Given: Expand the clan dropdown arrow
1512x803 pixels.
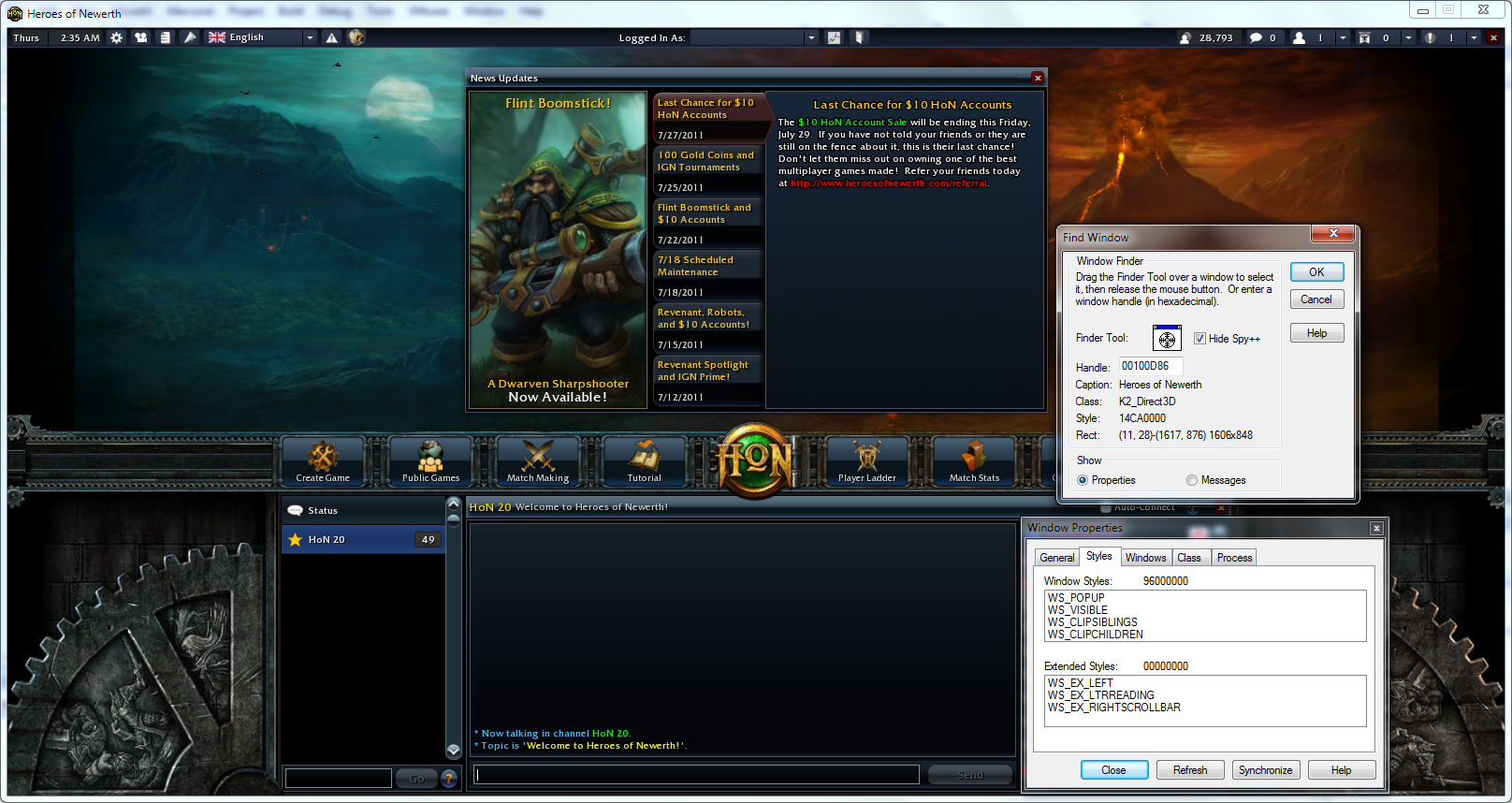Looking at the screenshot, I should pyautogui.click(x=1408, y=37).
